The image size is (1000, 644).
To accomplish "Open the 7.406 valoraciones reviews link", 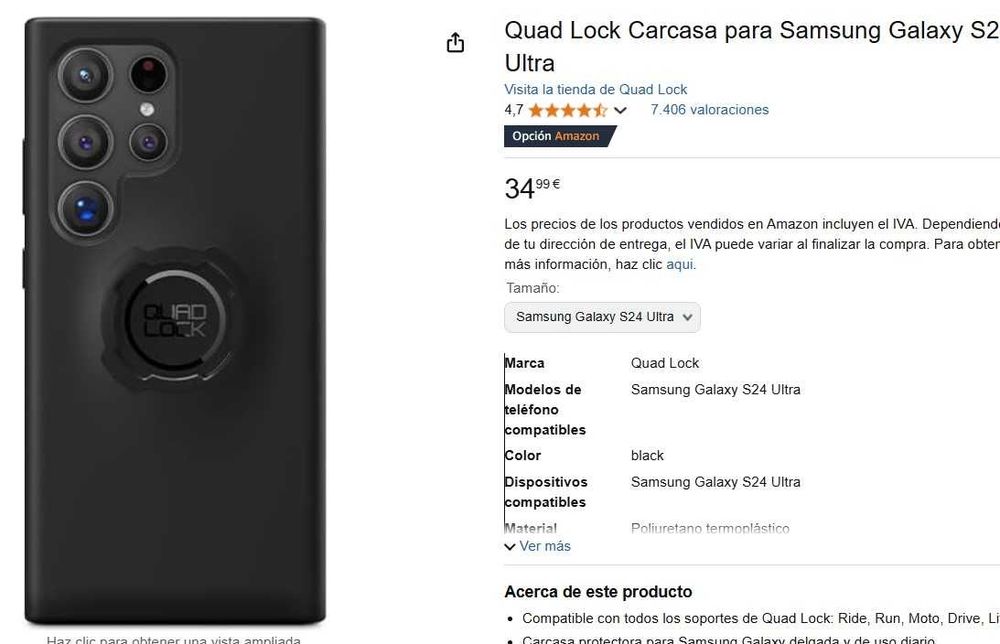I will pos(709,110).
